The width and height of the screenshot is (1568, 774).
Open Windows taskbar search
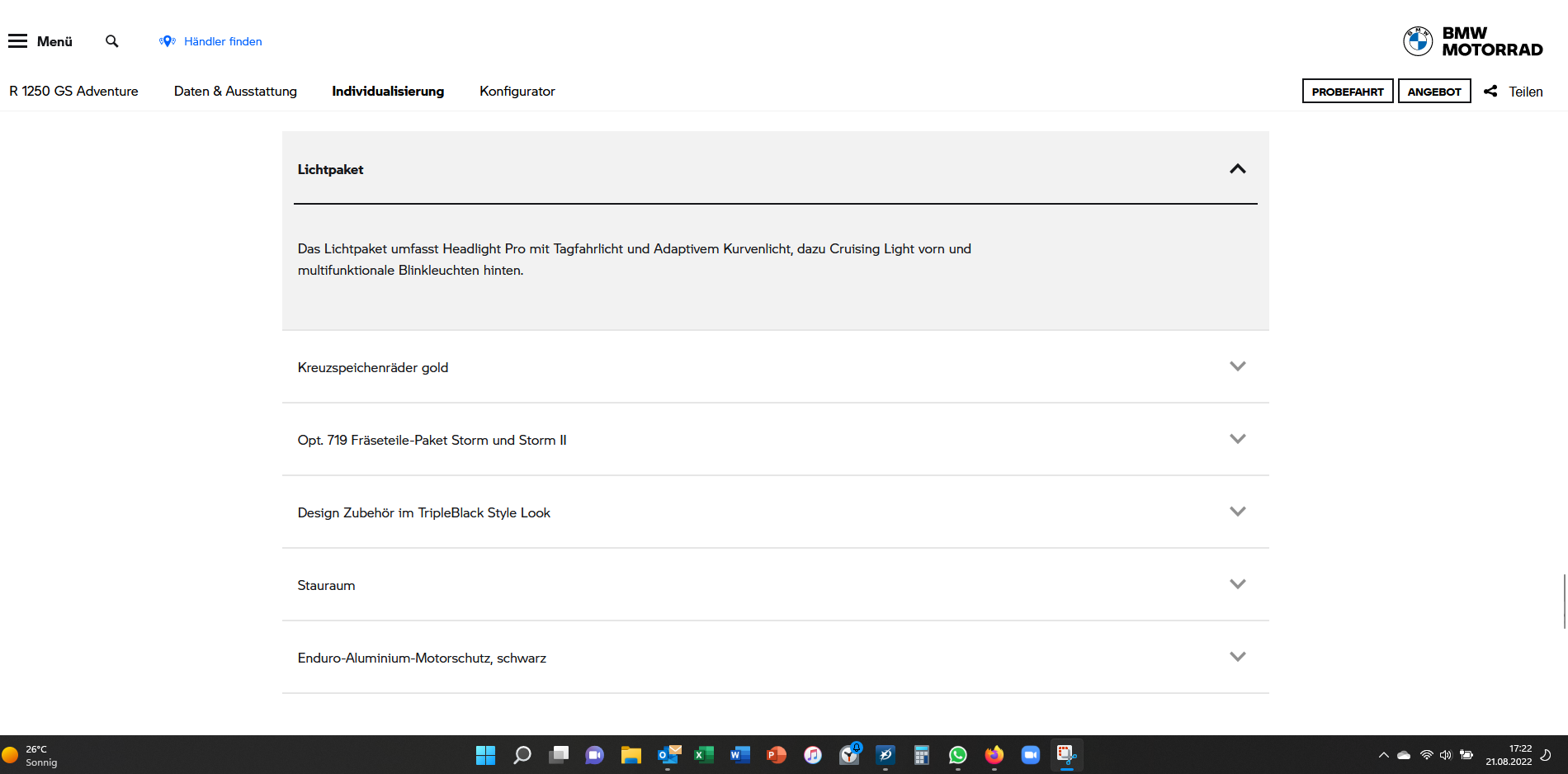(522, 755)
